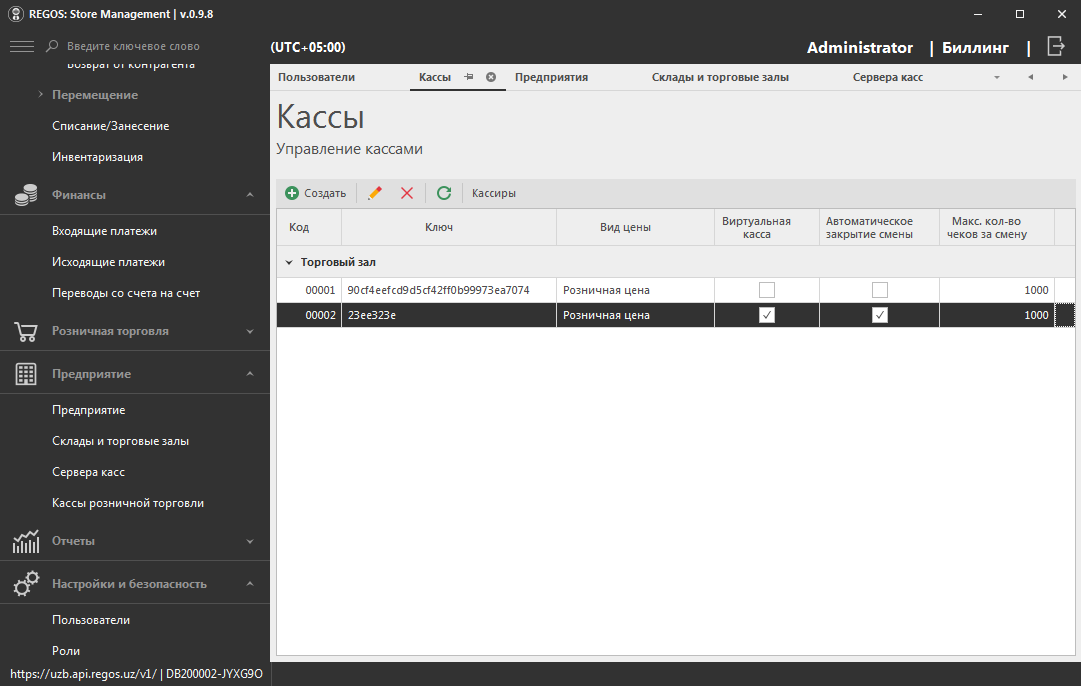The image size is (1081, 686).
Task: Click Макс. кол-во чеков за смену header
Action: (x=996, y=228)
